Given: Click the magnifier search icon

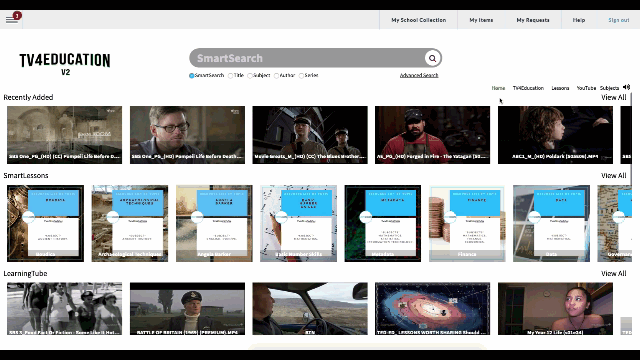Looking at the screenshot, I should [x=432, y=58].
